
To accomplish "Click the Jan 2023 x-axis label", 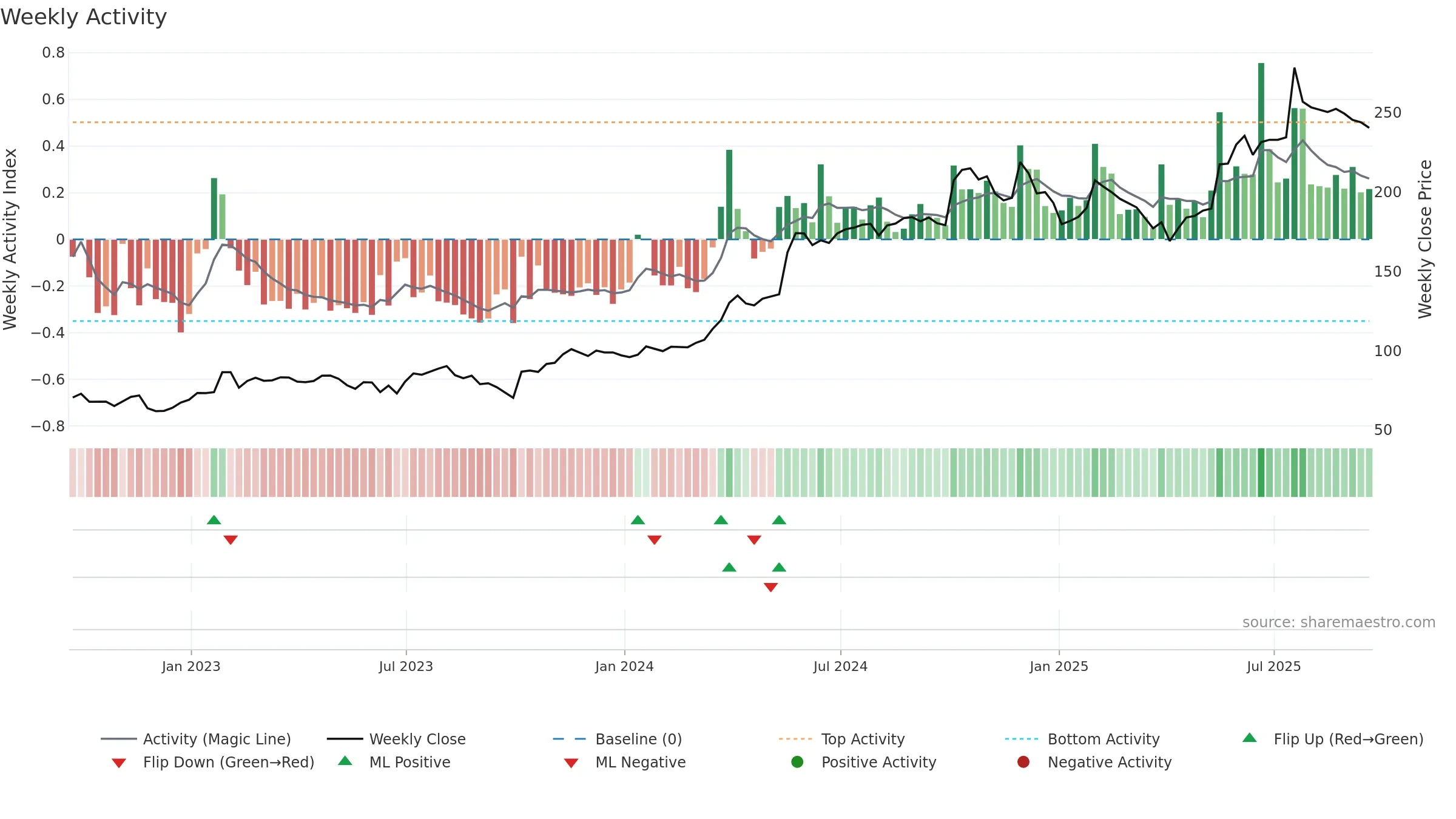I will [191, 667].
